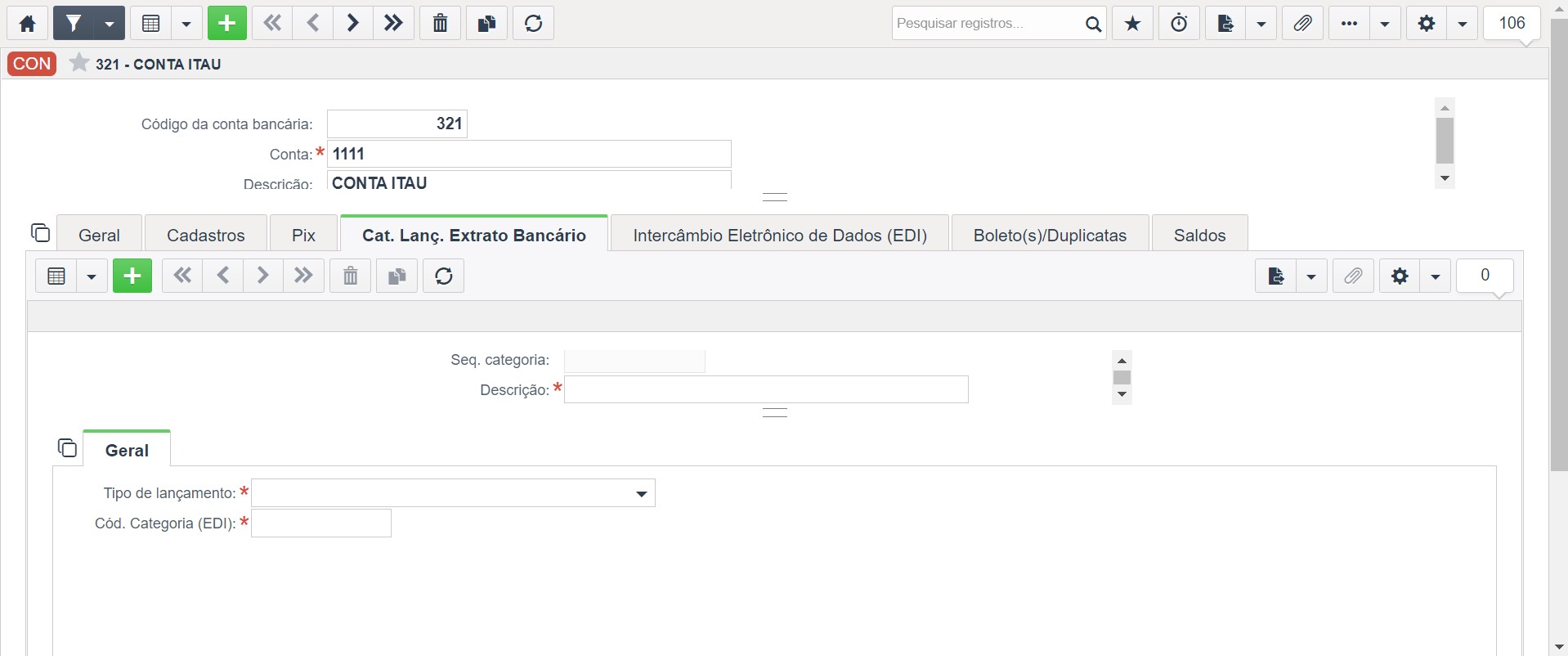Click the Descrição field showing CONTA ITAU

tap(529, 182)
